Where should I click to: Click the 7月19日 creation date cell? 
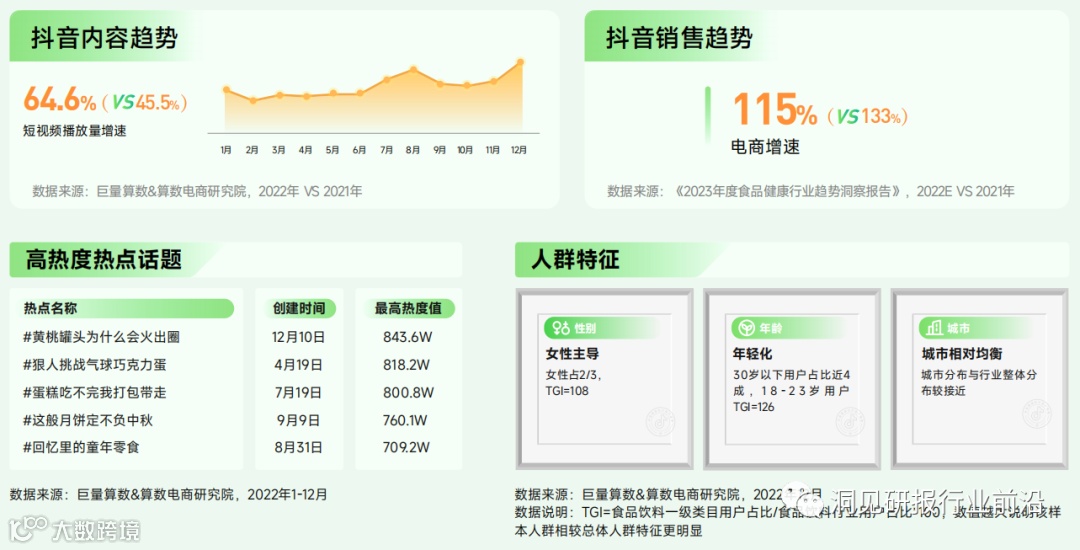pos(298,393)
